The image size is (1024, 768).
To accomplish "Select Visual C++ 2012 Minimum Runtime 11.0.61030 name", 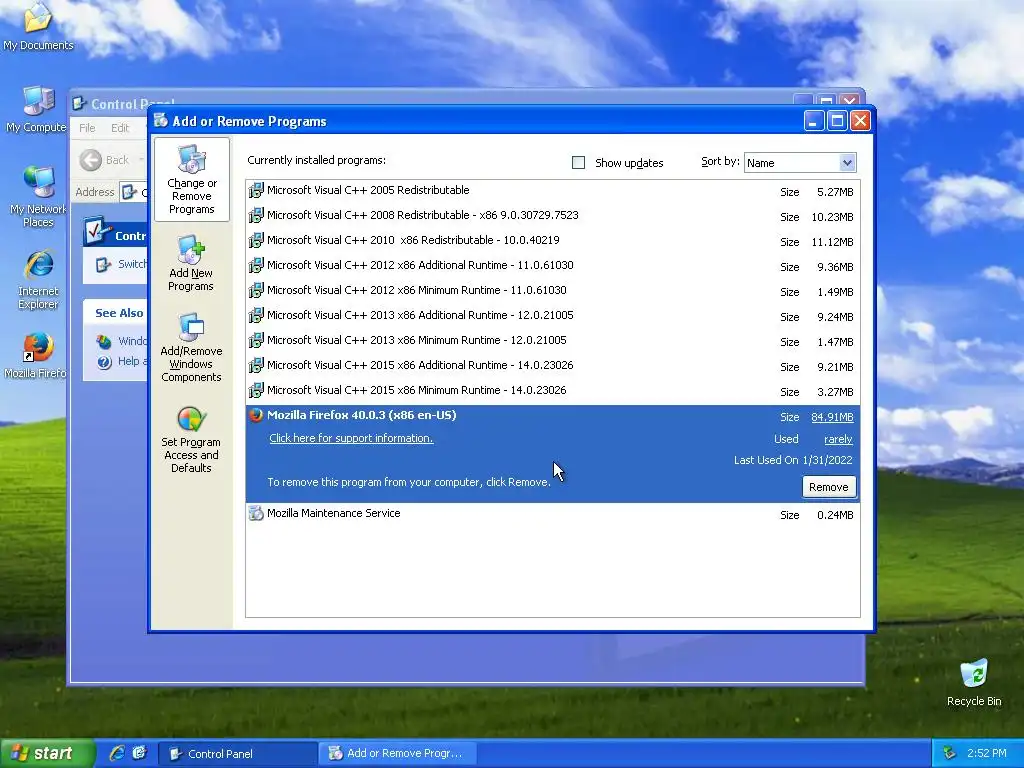I will (x=417, y=290).
